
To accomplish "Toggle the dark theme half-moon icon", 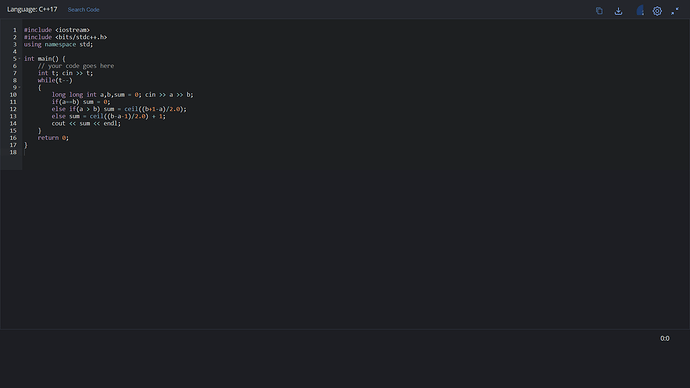I will (x=640, y=11).
